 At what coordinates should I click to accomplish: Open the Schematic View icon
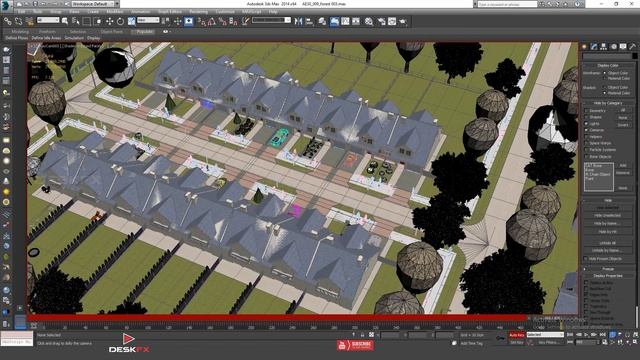356,21
